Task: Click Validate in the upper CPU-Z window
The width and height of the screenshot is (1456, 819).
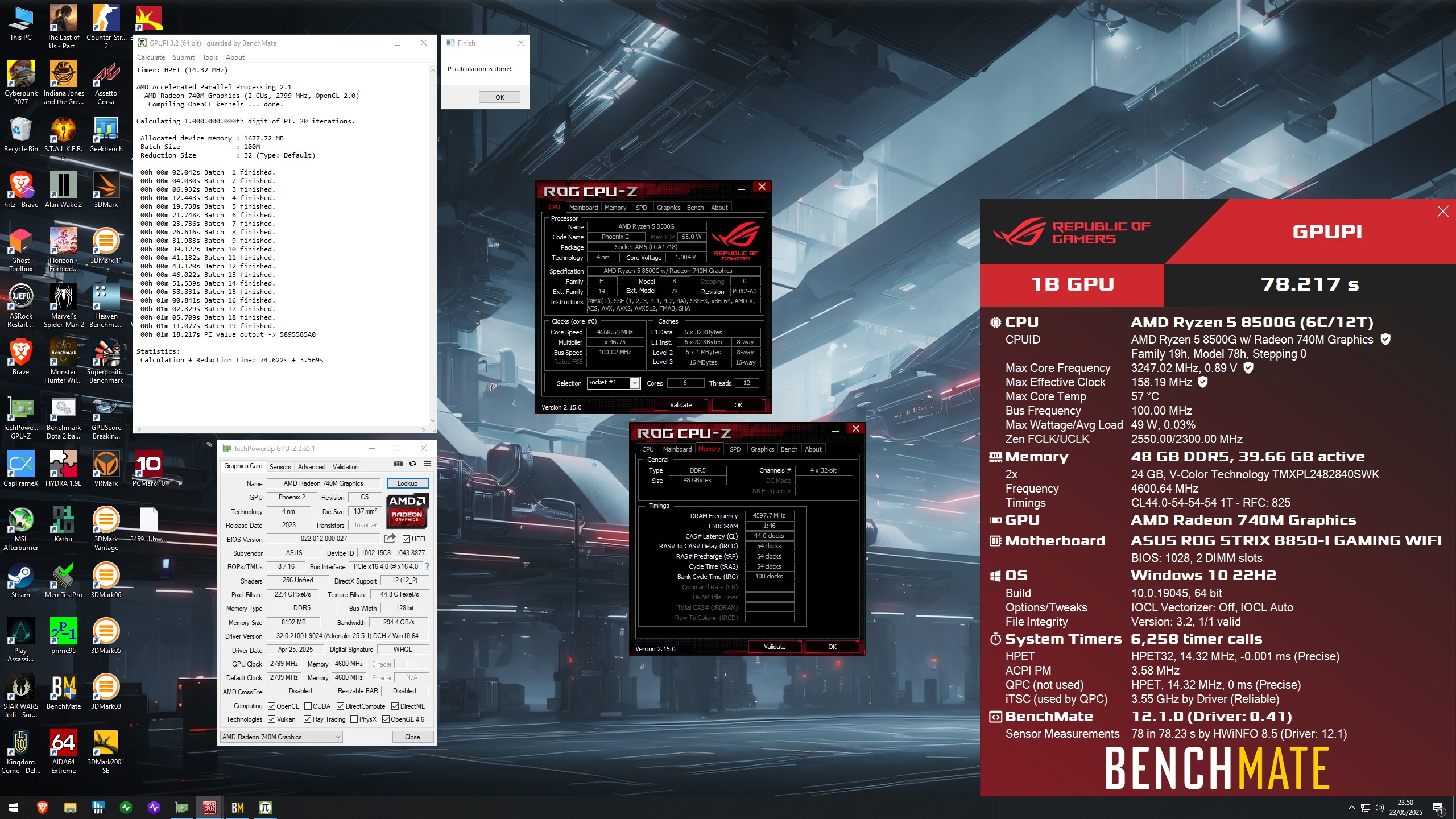Action: (681, 405)
